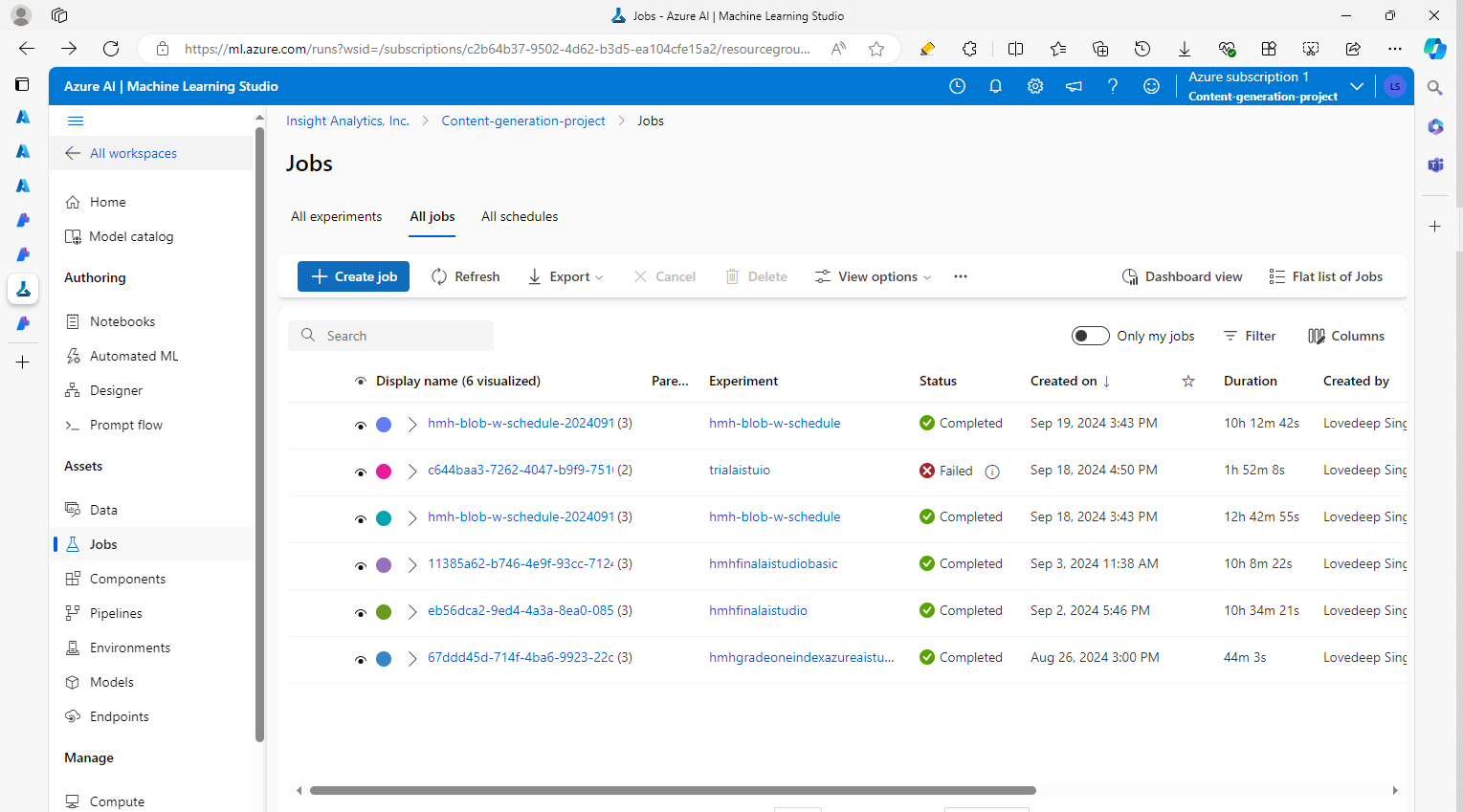The image size is (1463, 812).
Task: Go to Content-generation-project breadcrumb
Action: tap(523, 121)
